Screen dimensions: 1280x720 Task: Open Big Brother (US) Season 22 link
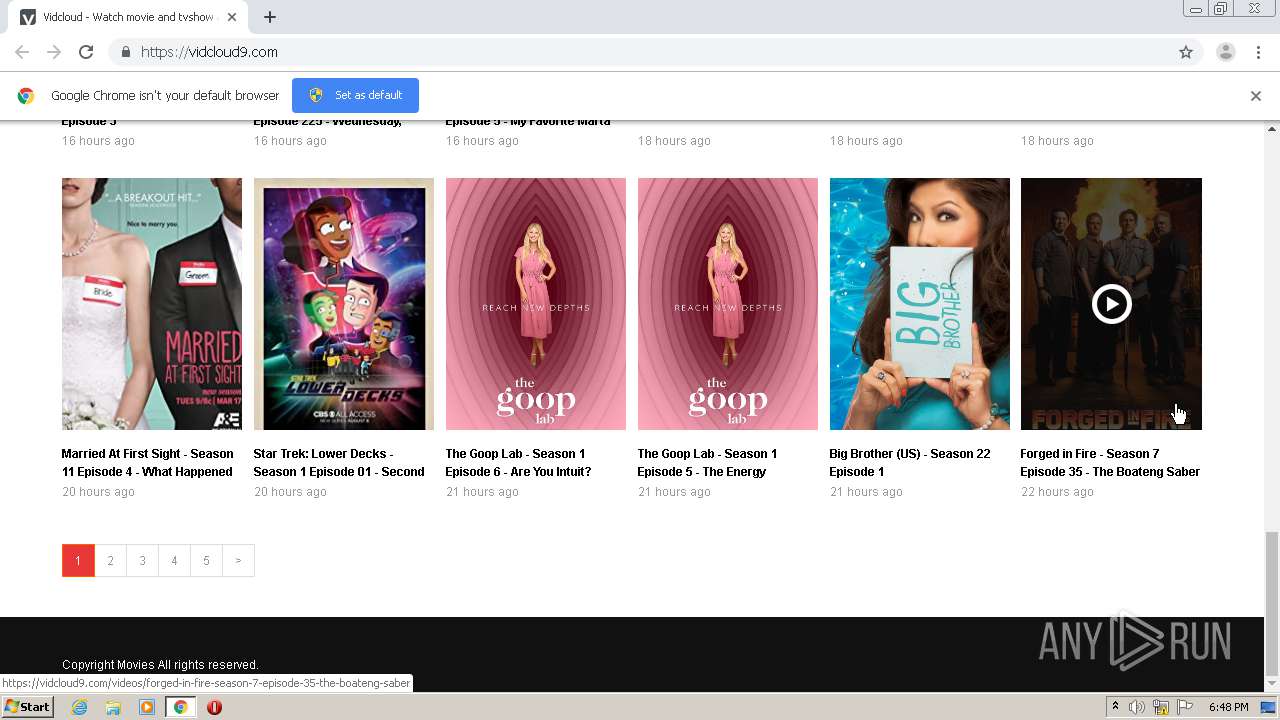point(910,463)
